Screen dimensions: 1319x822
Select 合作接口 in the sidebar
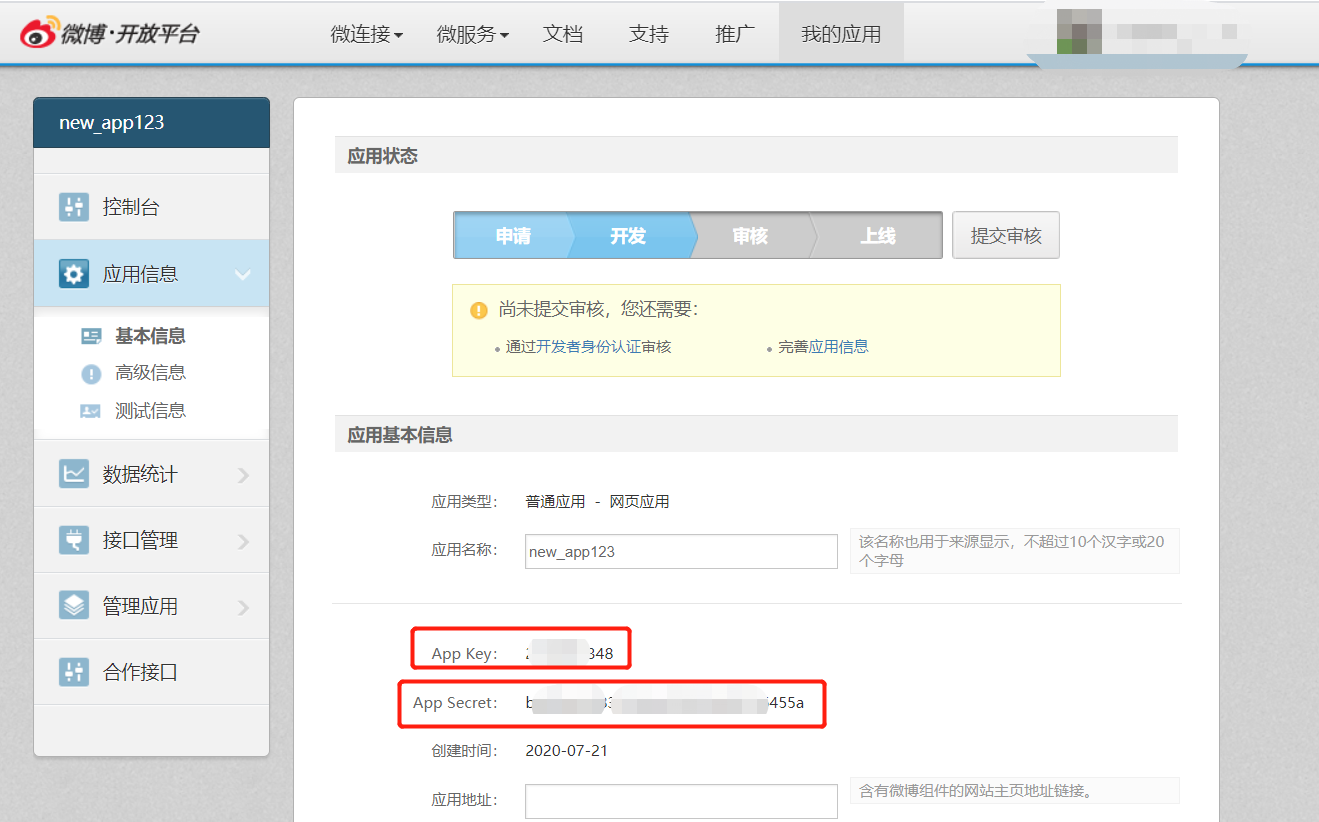pos(151,672)
